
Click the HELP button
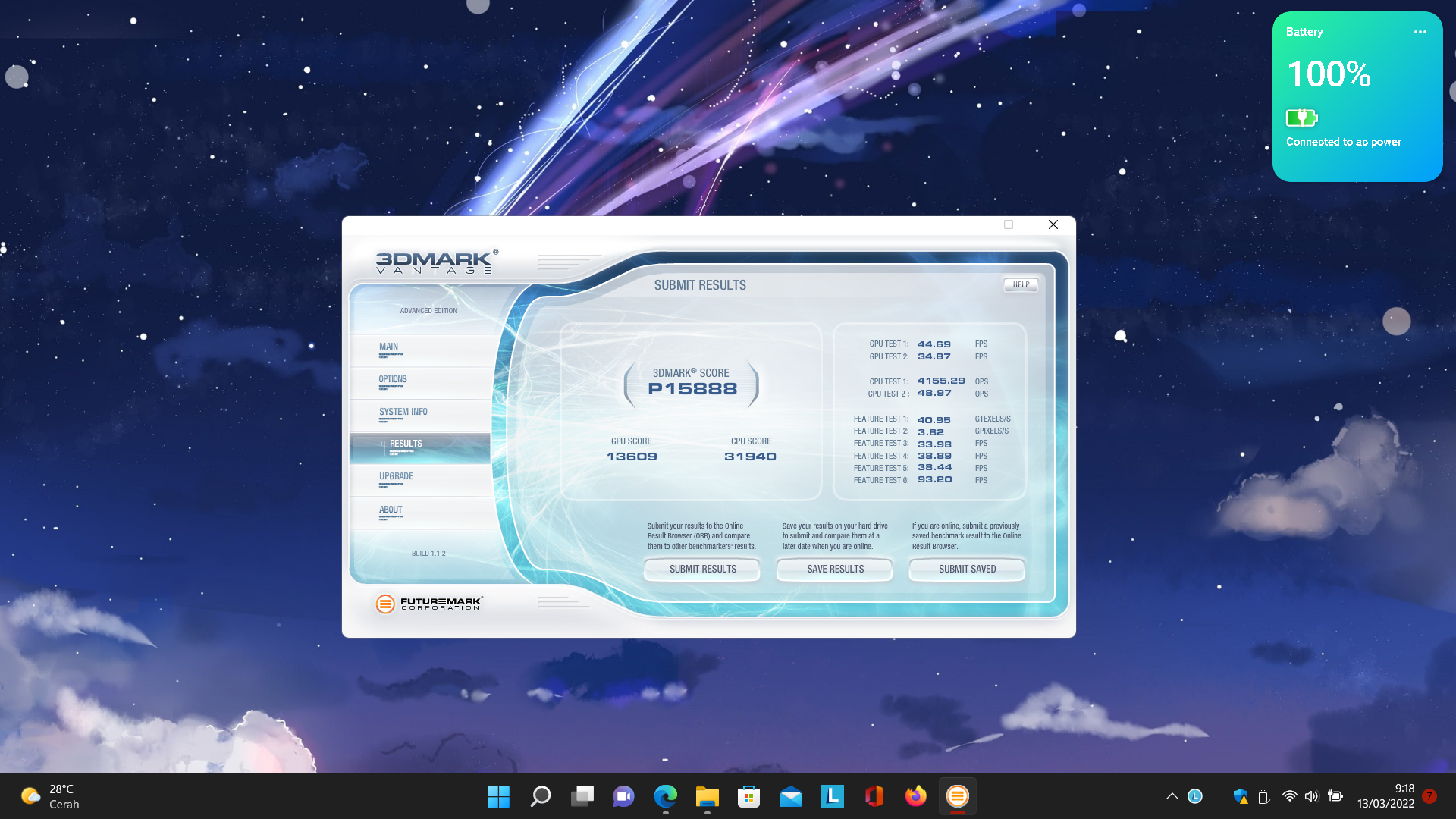[x=1021, y=285]
